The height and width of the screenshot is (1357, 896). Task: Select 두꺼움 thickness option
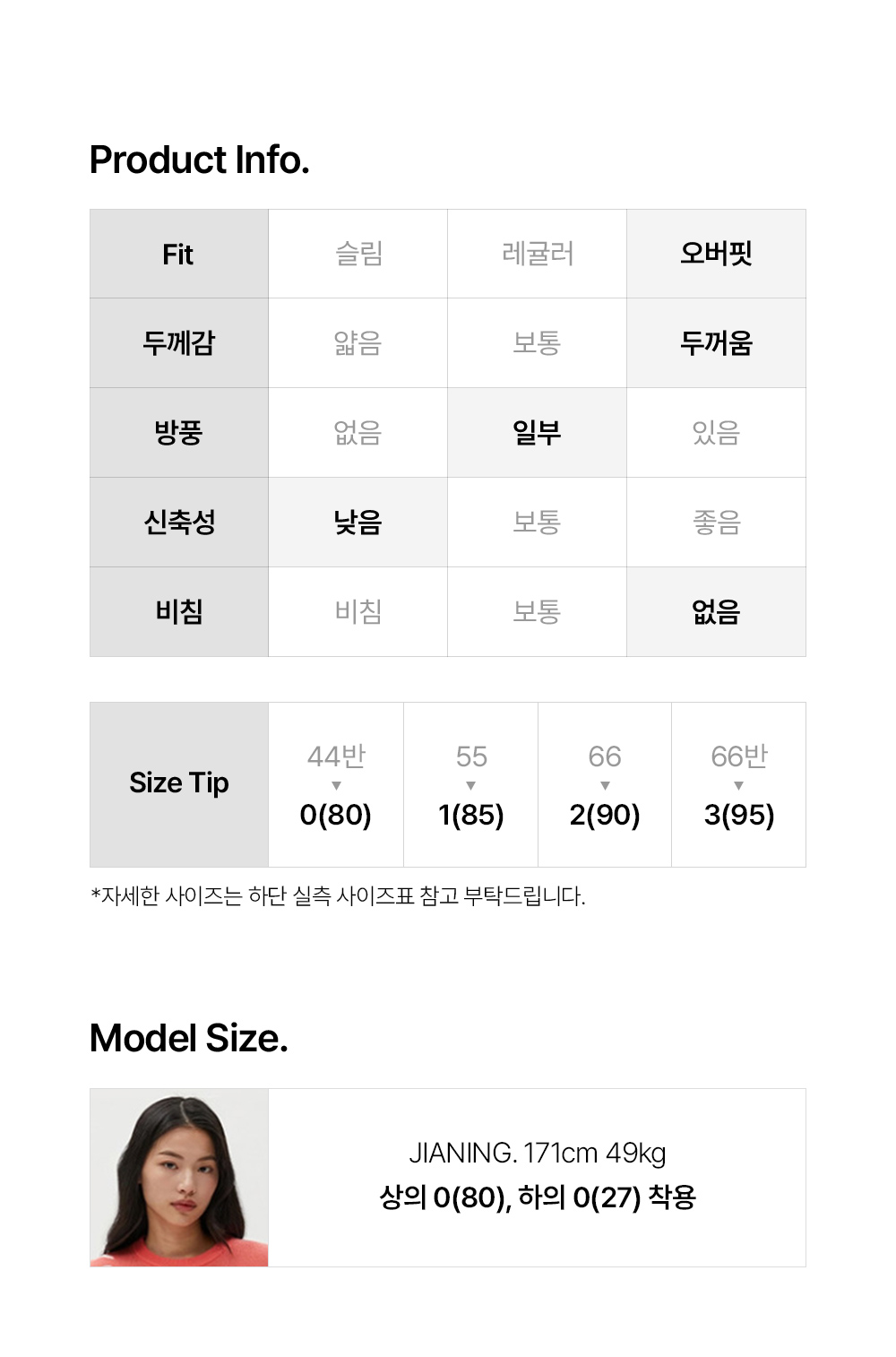(x=716, y=343)
